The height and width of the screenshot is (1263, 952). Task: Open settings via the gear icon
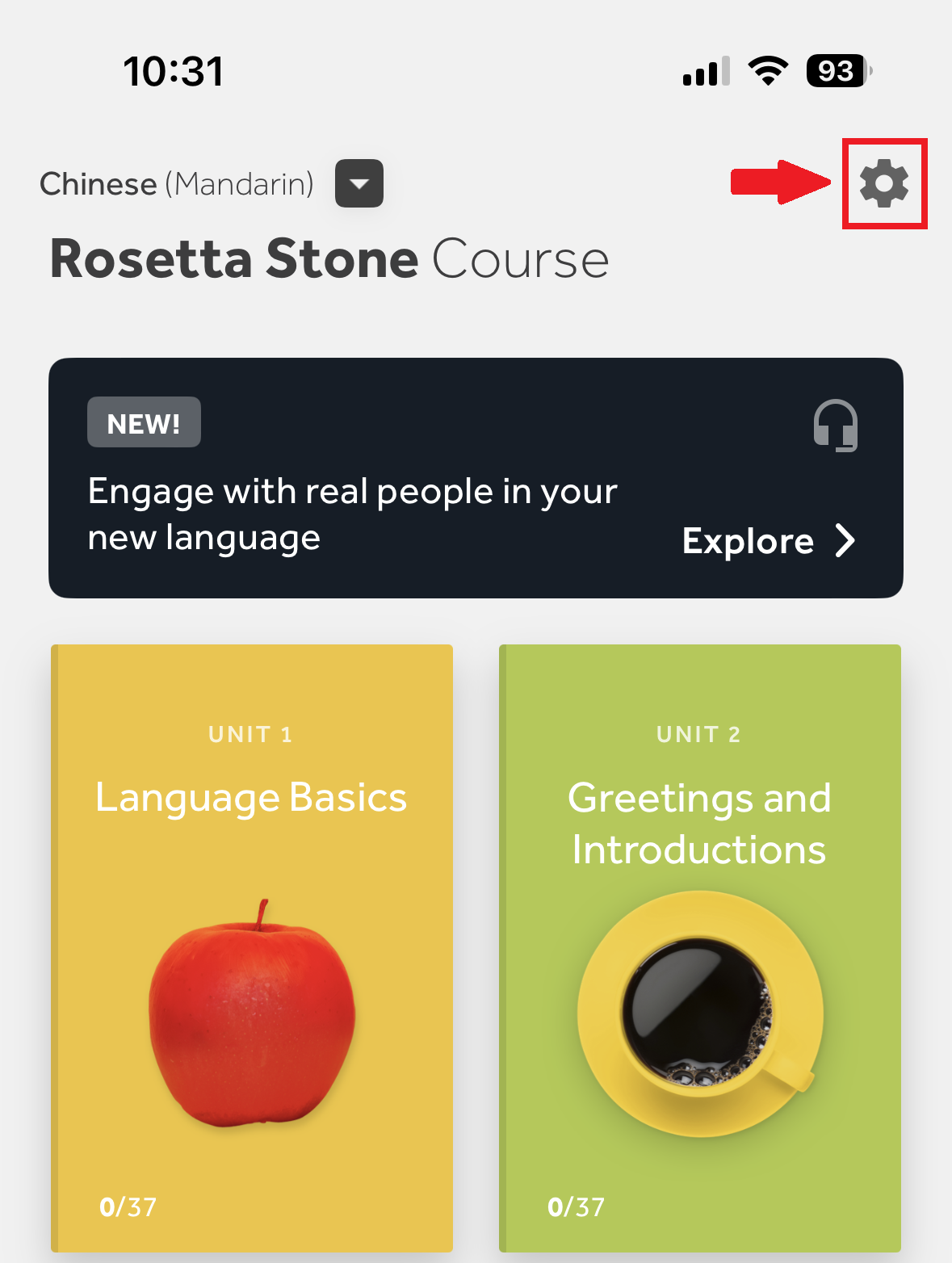click(x=884, y=183)
